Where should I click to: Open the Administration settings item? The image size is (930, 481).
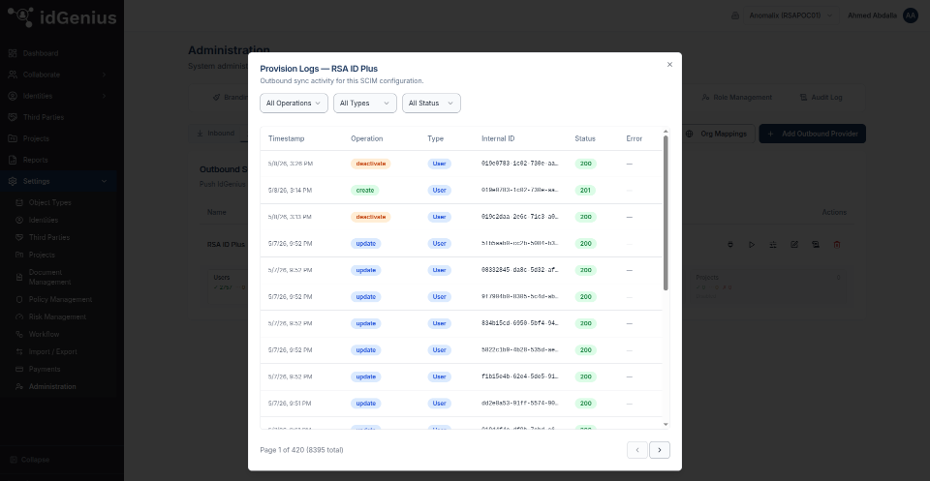(x=52, y=387)
